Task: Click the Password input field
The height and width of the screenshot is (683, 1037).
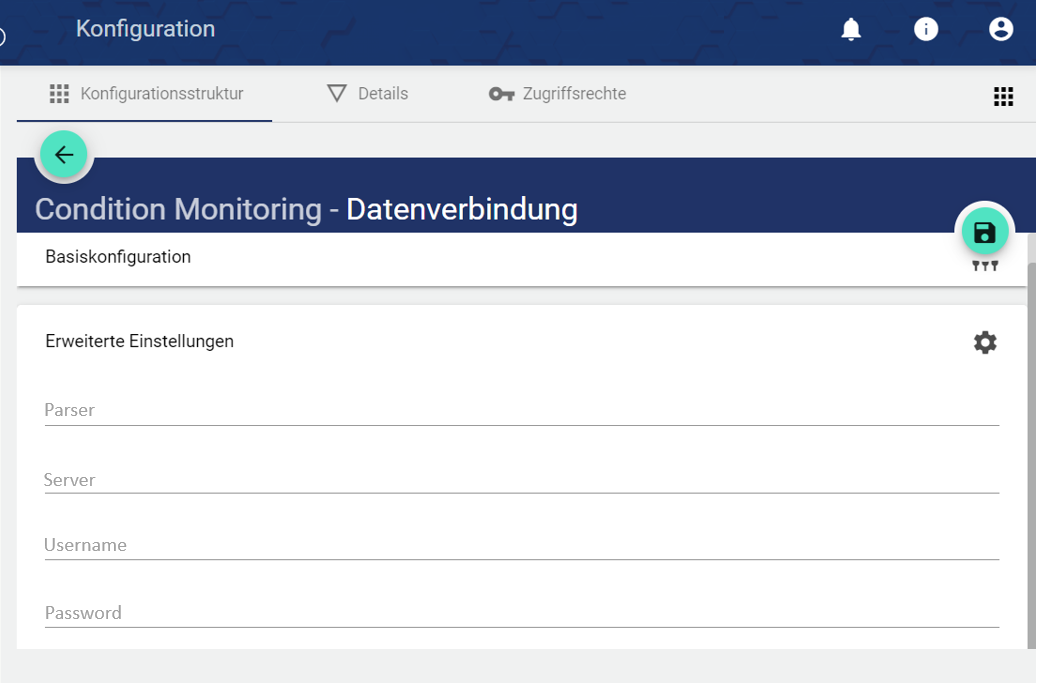Action: point(520,613)
